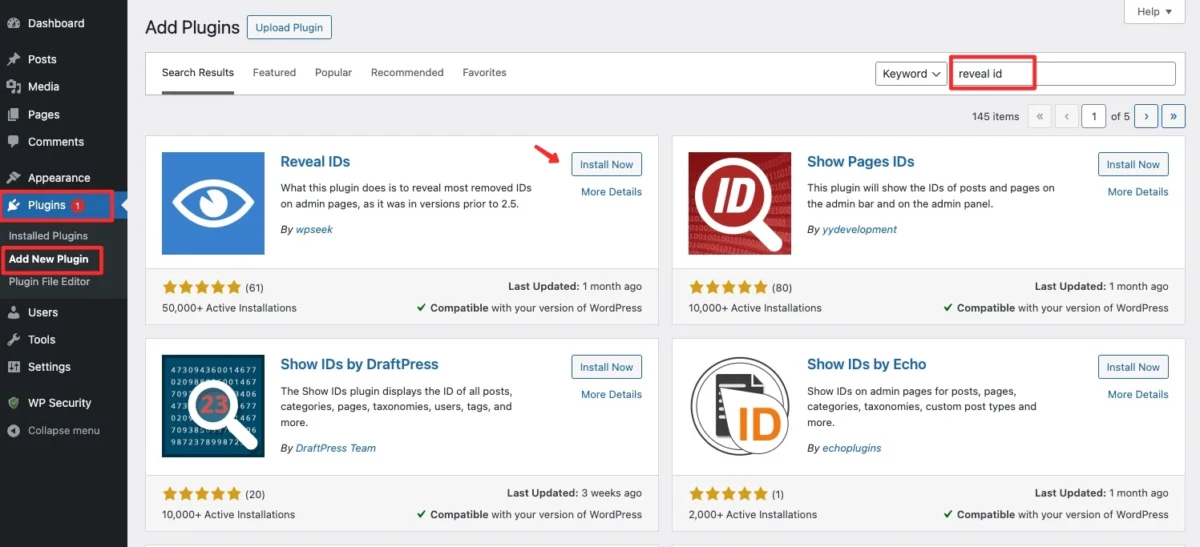1200x547 pixels.
Task: Go to previous results page
Action: click(1066, 116)
